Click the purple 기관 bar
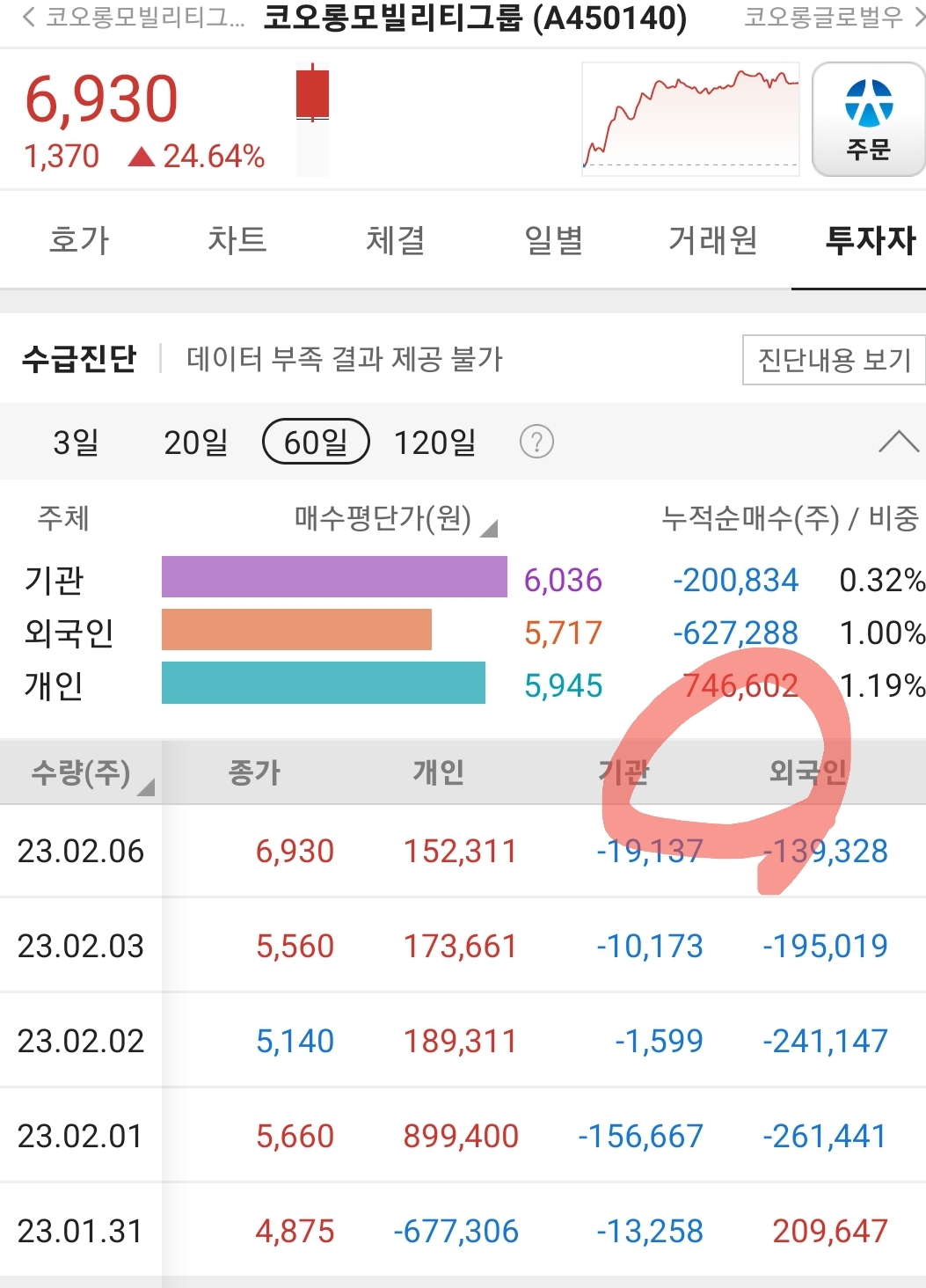Image resolution: width=926 pixels, height=1288 pixels. 334,577
